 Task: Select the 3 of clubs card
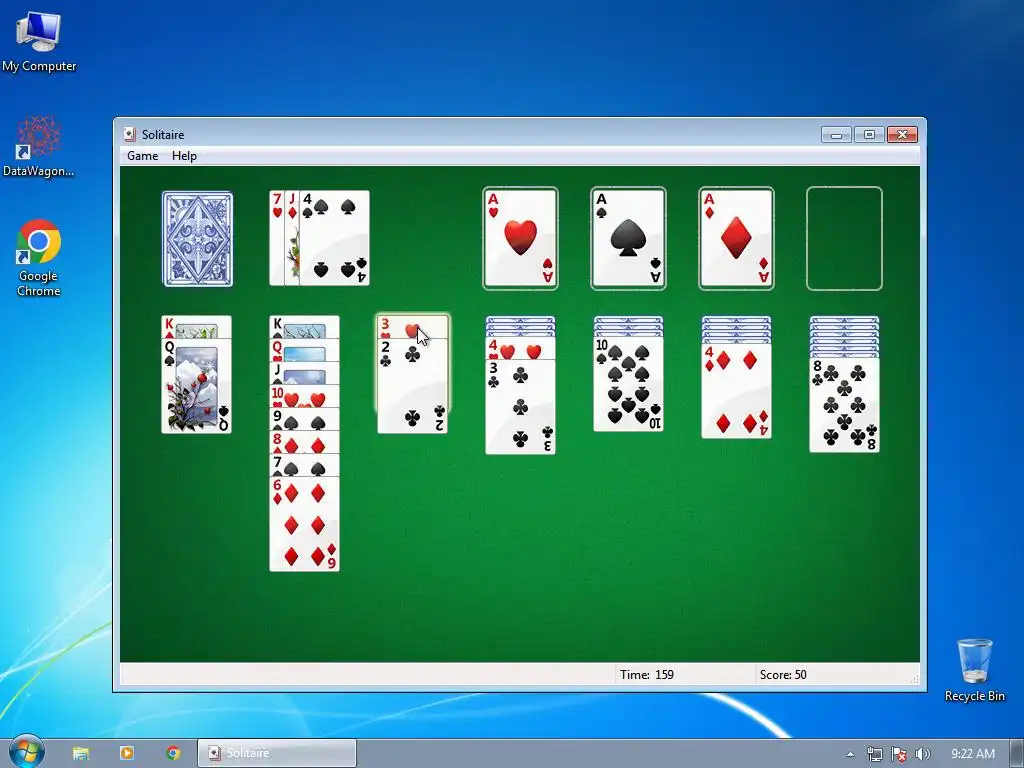(520, 406)
